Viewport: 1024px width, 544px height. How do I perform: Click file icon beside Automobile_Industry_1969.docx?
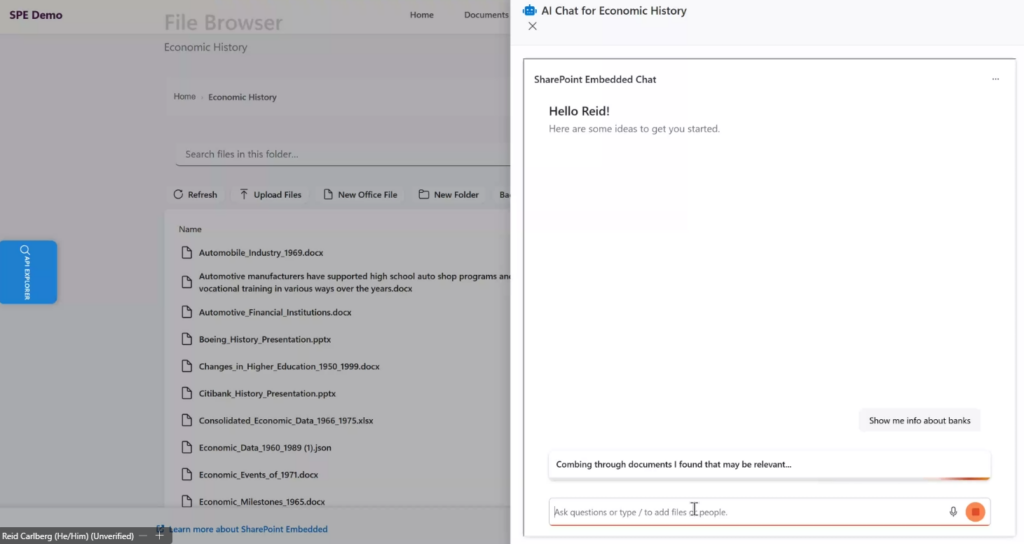[187, 253]
